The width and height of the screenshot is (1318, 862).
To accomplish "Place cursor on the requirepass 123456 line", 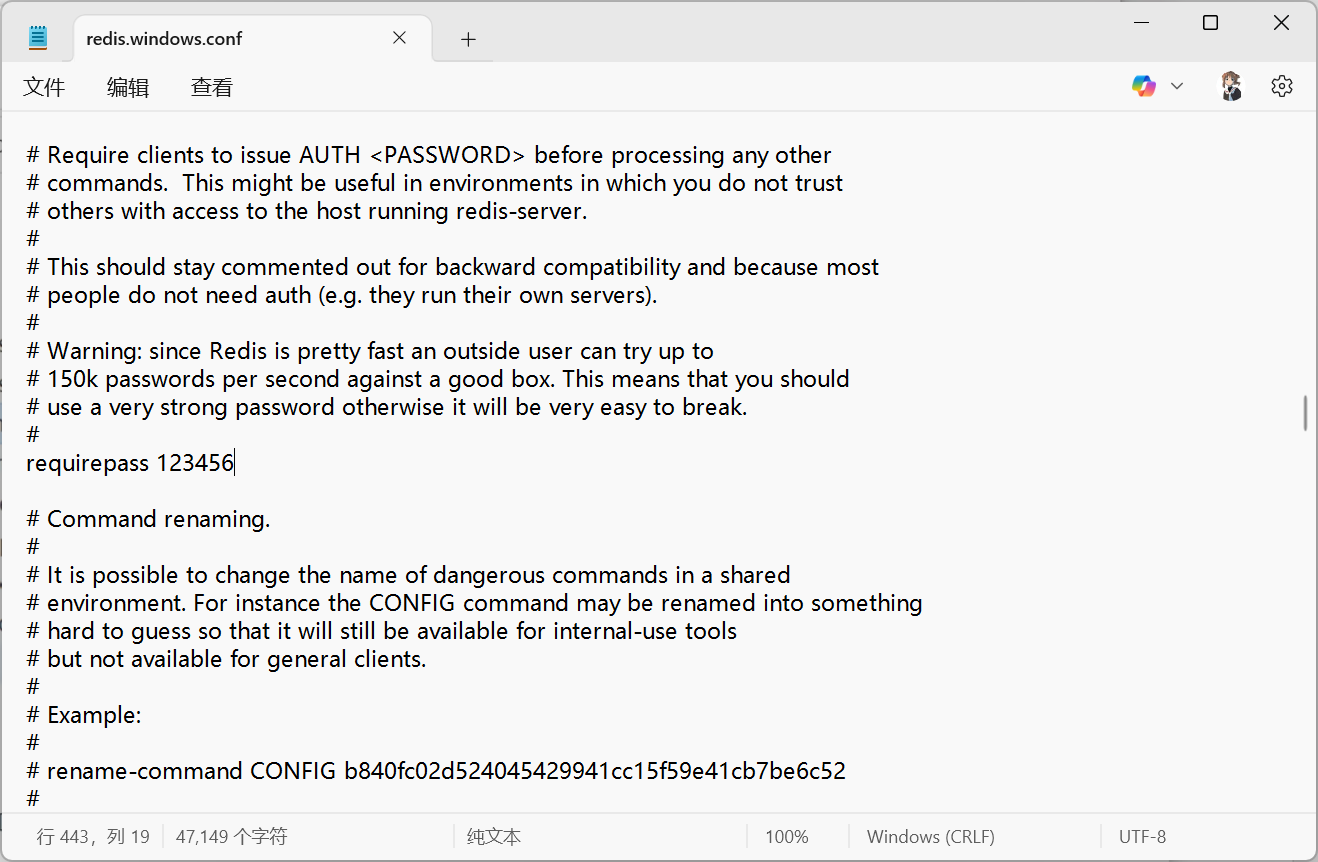I will [130, 463].
